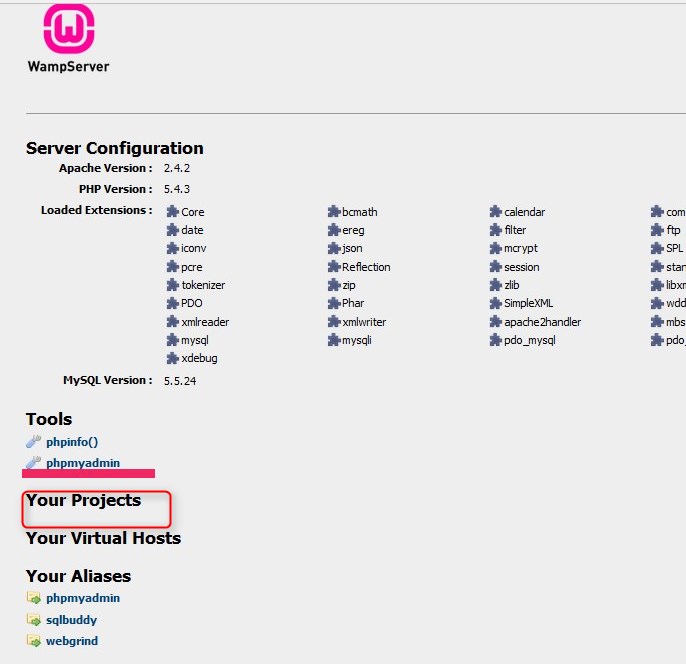Screen dimensions: 686x664
Task: Click the Server Configuration heading
Action: tap(115, 148)
